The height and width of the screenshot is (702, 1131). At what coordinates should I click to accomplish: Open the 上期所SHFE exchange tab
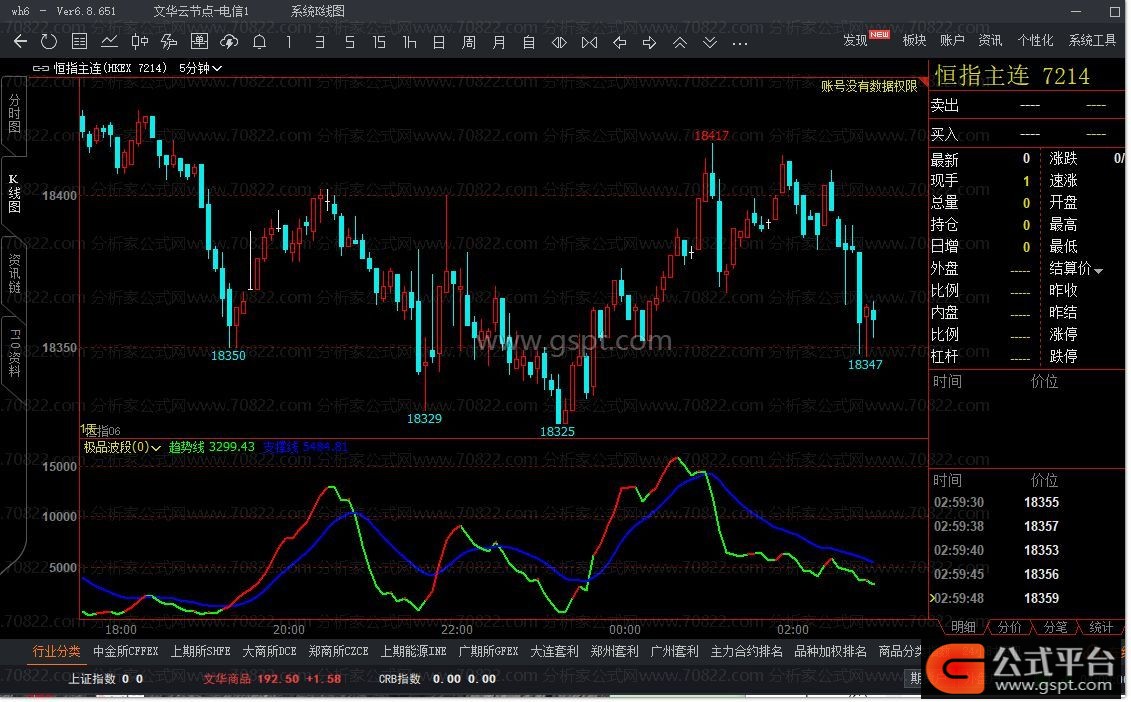click(201, 651)
